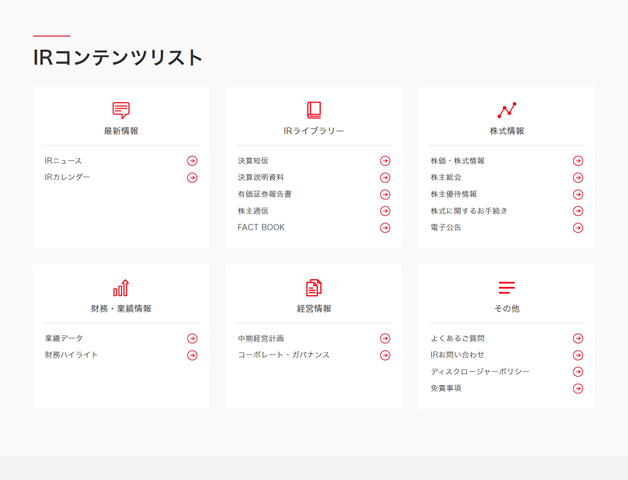Click the document icon above 経営情報
This screenshot has height=480, width=628.
pos(314,288)
